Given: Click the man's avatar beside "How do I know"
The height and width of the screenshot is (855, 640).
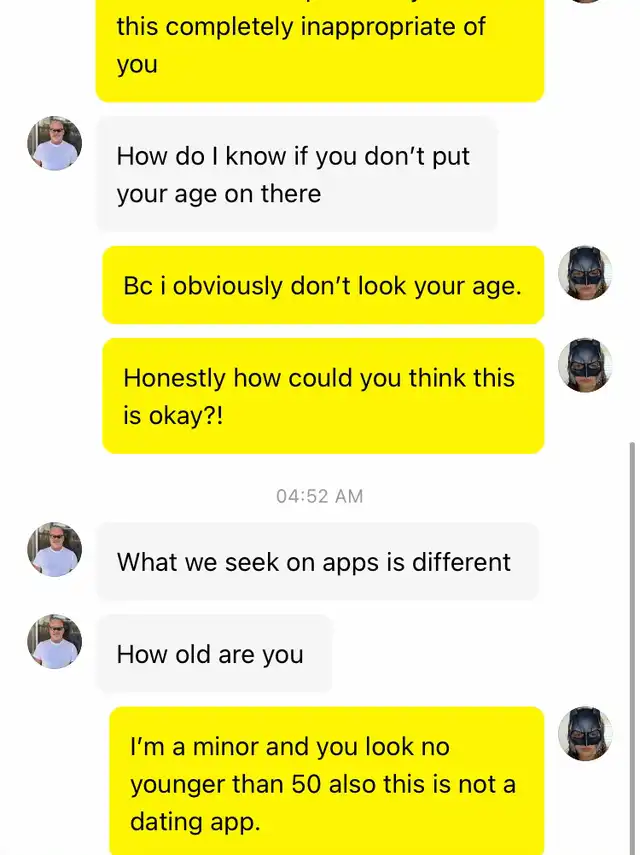Looking at the screenshot, I should tap(54, 143).
